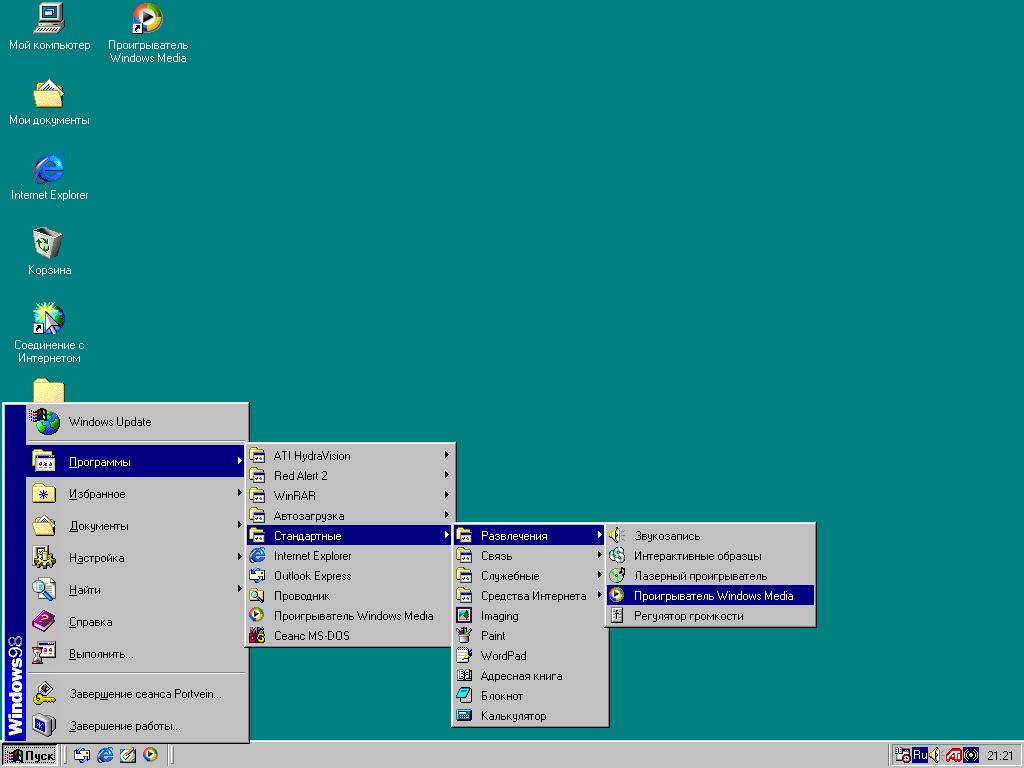
Task: Launch Блокнот notepad
Action: pos(530,696)
